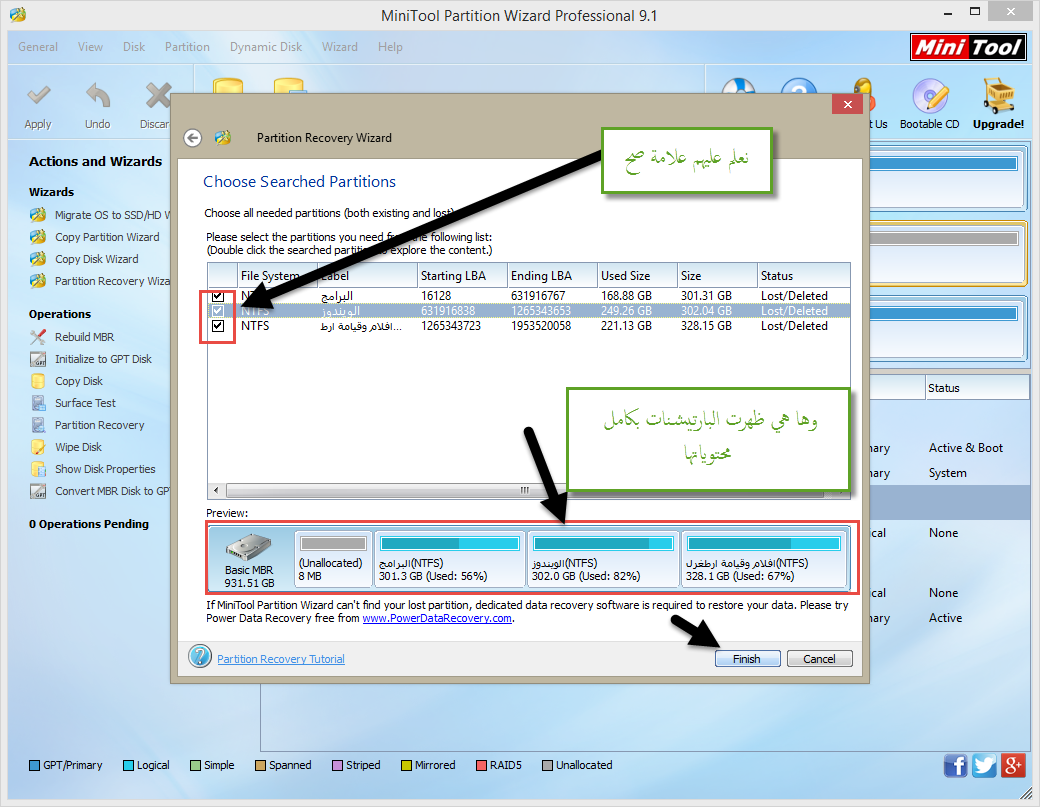This screenshot has height=807, width=1040.
Task: Toggle checkbox for partition starting 631916838
Action: coord(218,310)
